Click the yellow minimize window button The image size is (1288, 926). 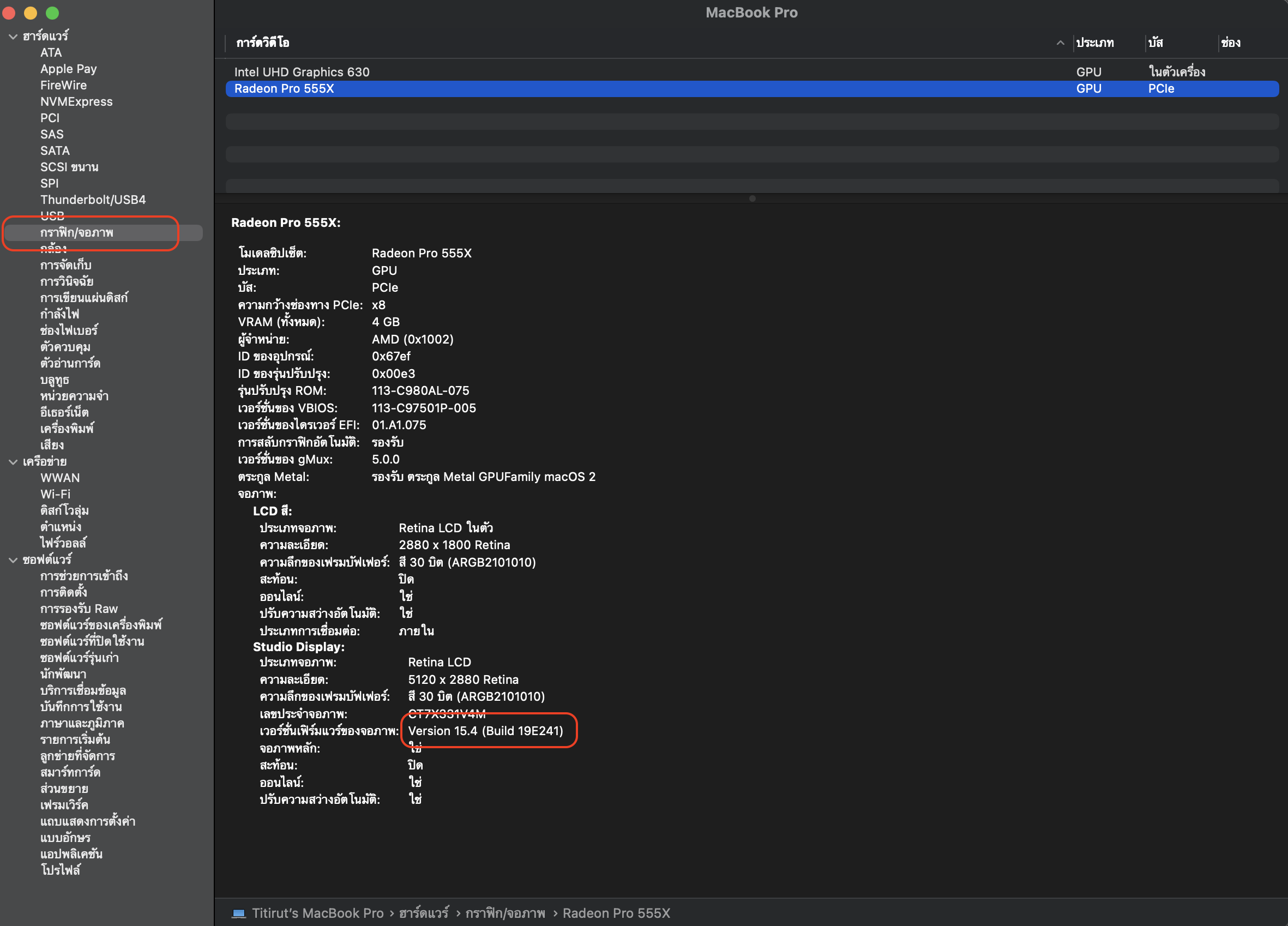(x=31, y=13)
